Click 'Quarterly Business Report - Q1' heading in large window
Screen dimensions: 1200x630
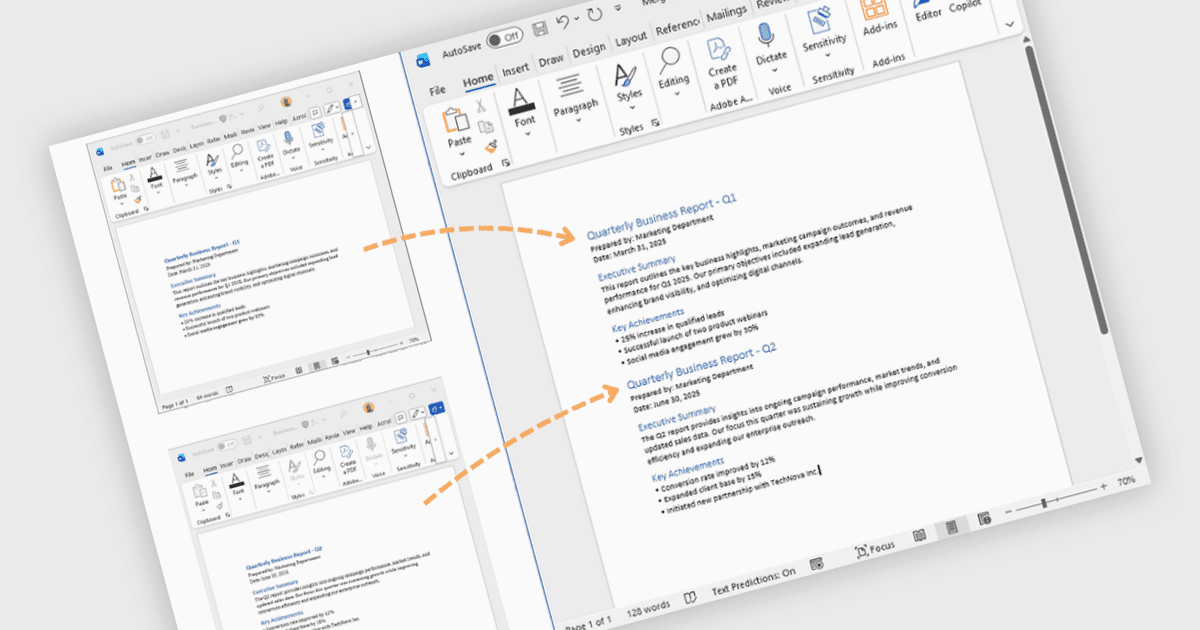pos(661,217)
